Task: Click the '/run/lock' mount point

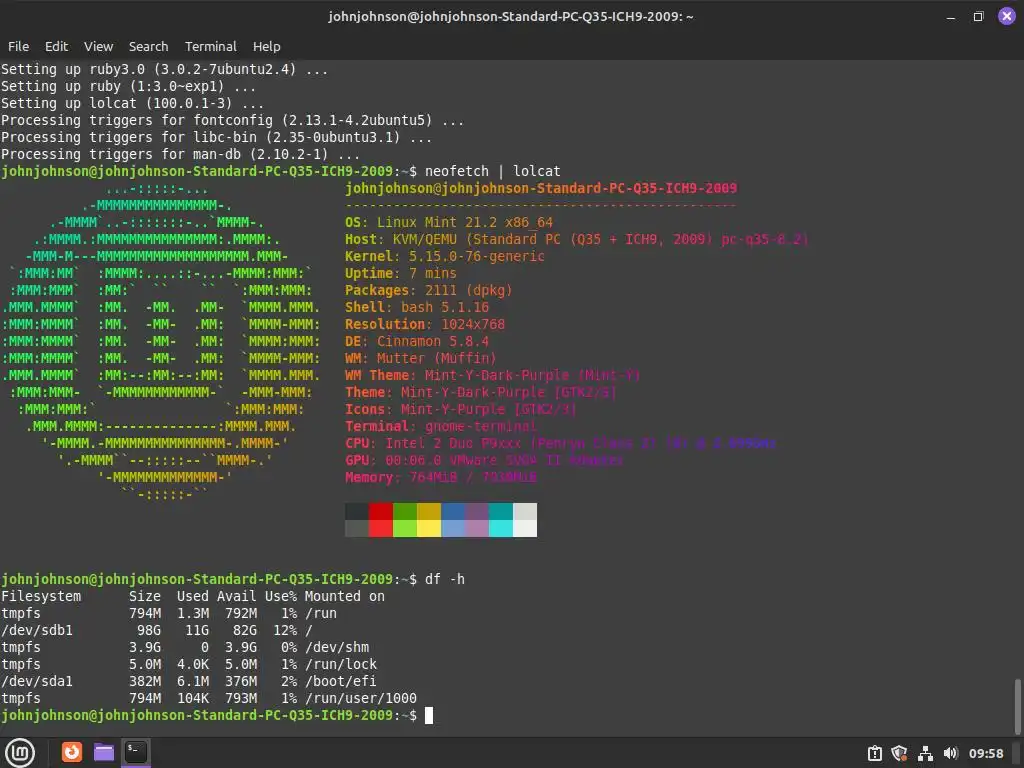Action: 340,664
